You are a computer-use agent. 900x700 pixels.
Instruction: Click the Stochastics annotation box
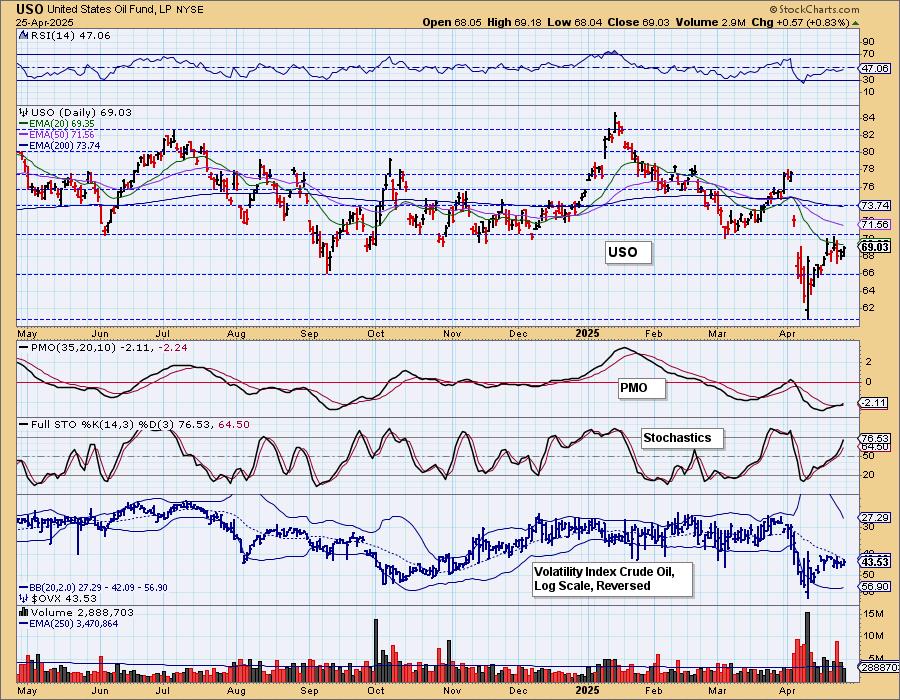(x=682, y=438)
